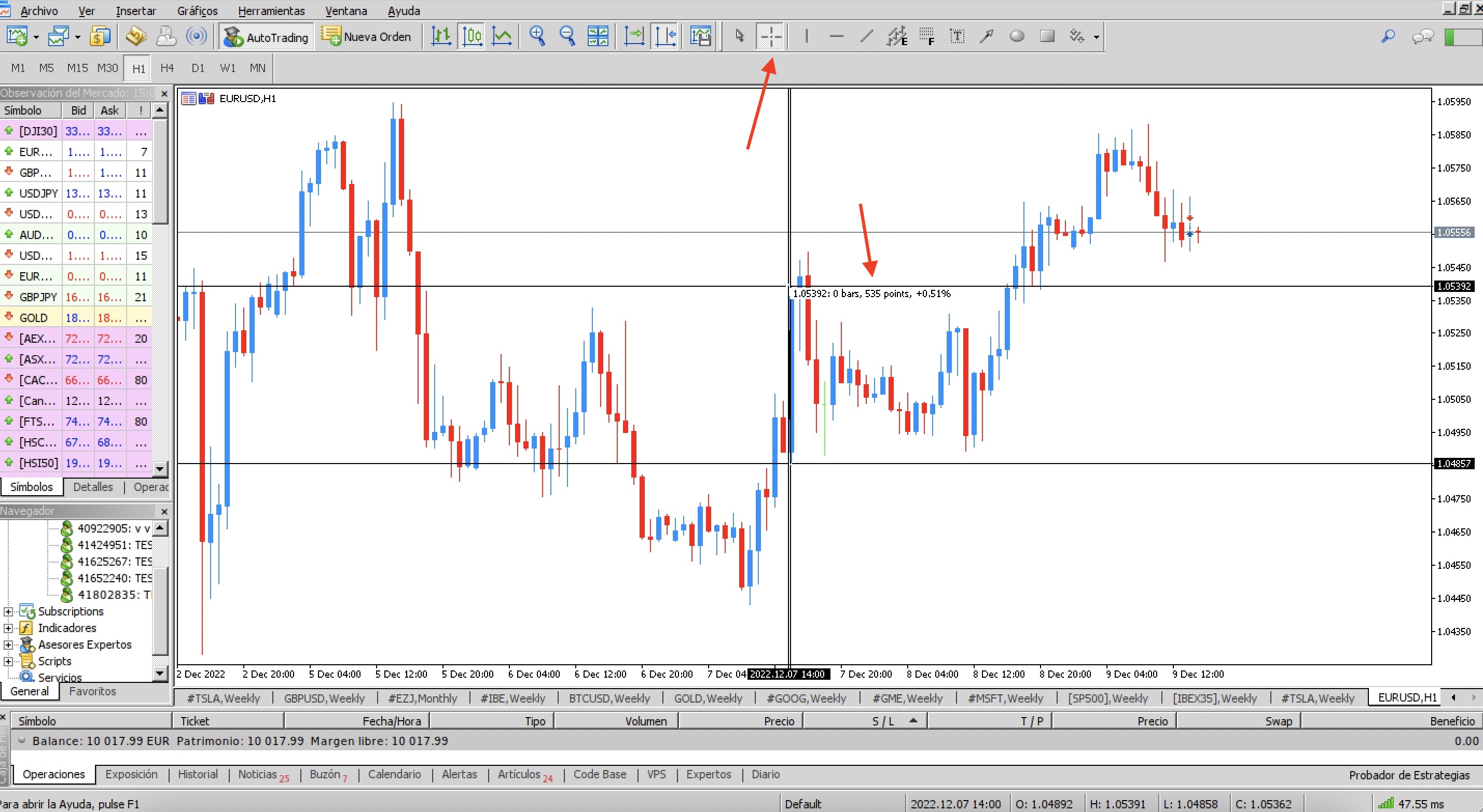Toggle chart shift icon
This screenshot has width=1483, height=812.
tap(664, 37)
